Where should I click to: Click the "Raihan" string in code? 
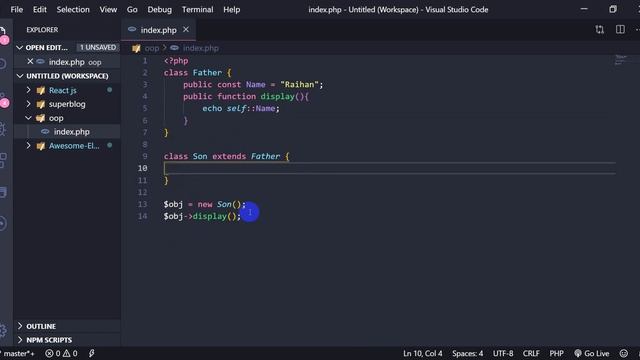click(299, 84)
